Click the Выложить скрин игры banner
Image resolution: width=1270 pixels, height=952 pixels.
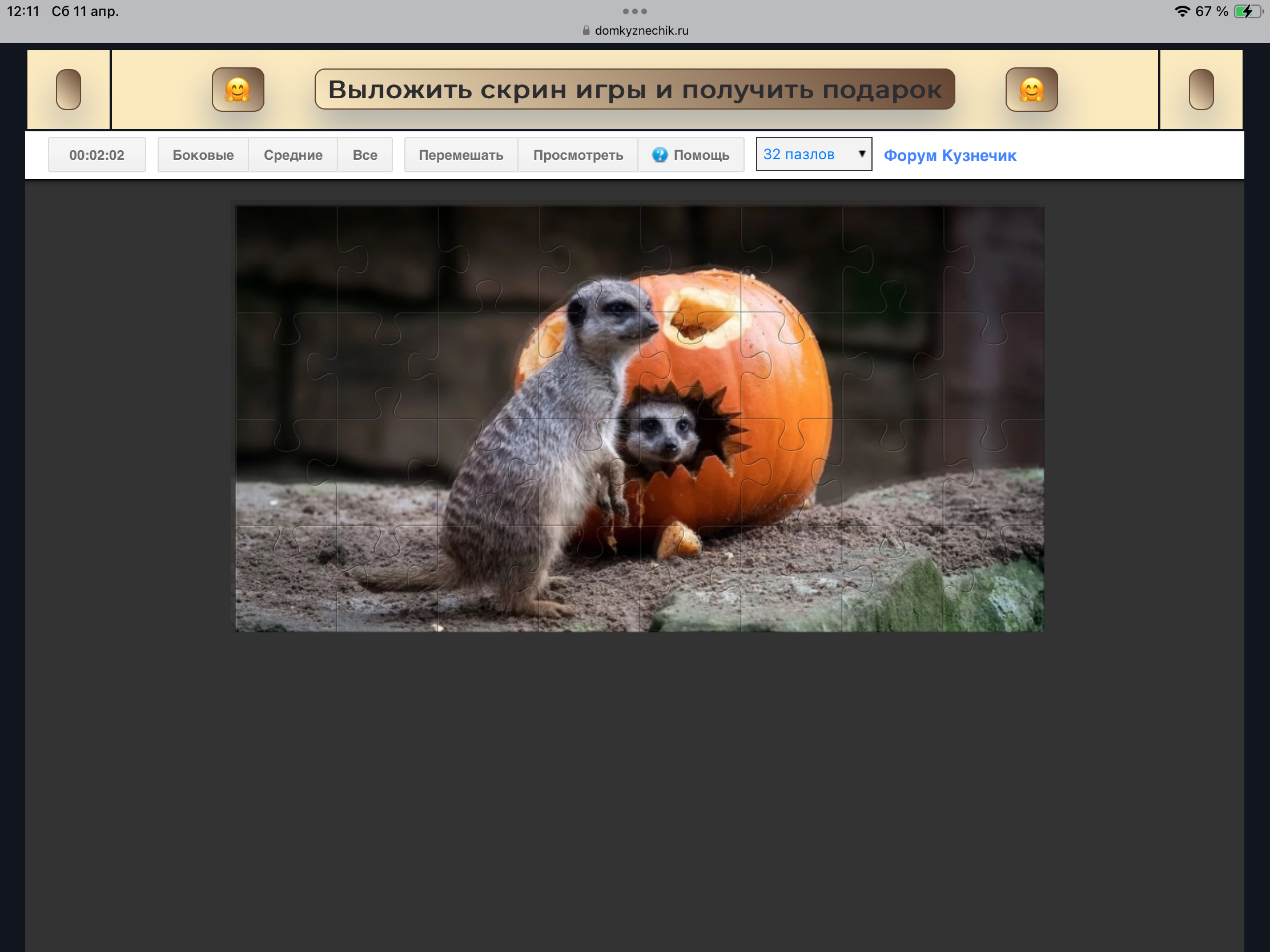634,90
